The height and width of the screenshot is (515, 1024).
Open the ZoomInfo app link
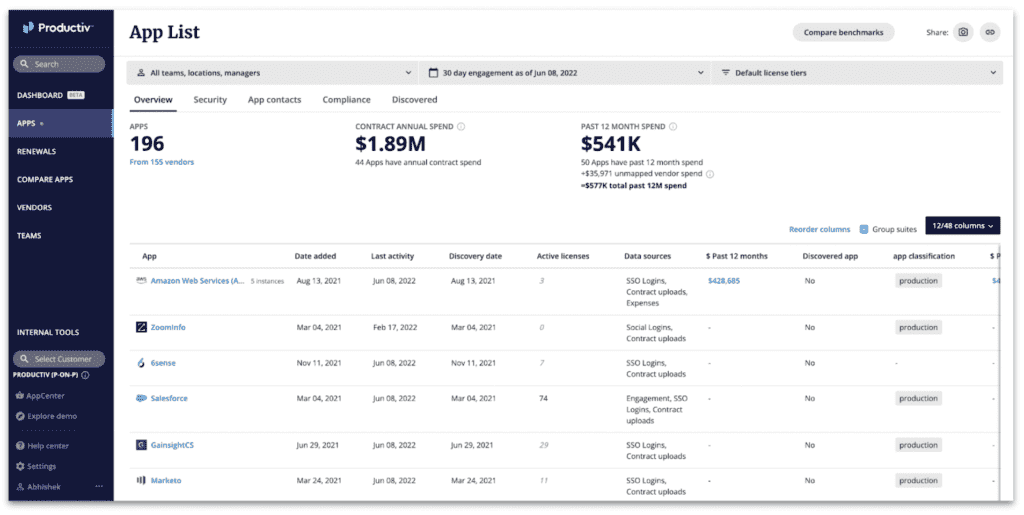point(168,327)
